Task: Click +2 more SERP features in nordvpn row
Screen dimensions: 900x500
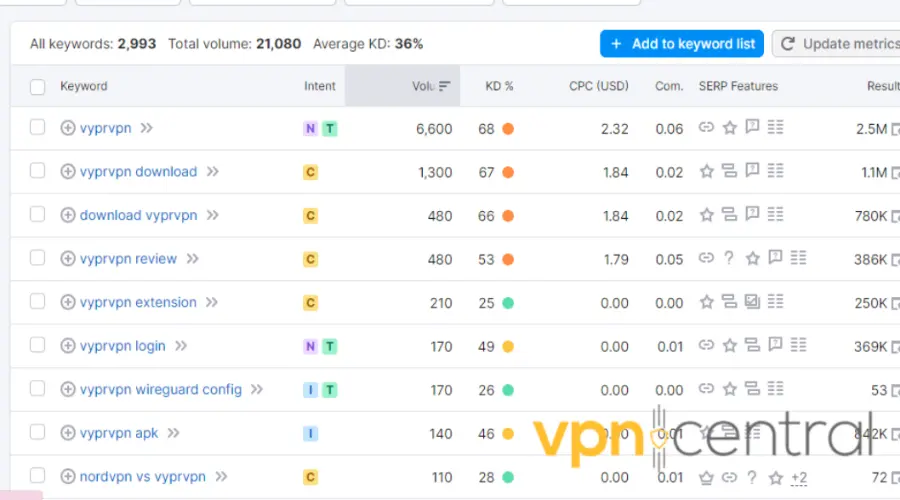Action: [799, 478]
